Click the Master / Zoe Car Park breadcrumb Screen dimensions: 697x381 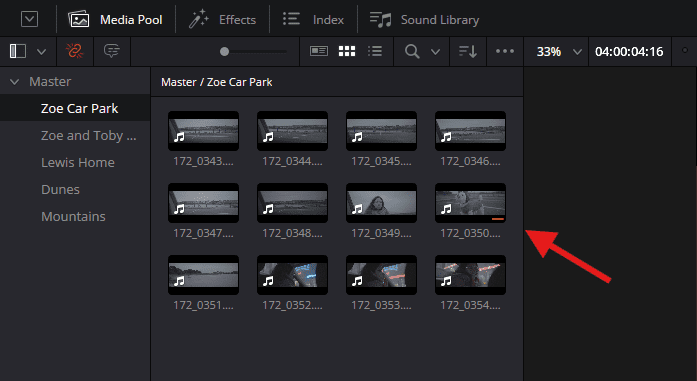(216, 82)
